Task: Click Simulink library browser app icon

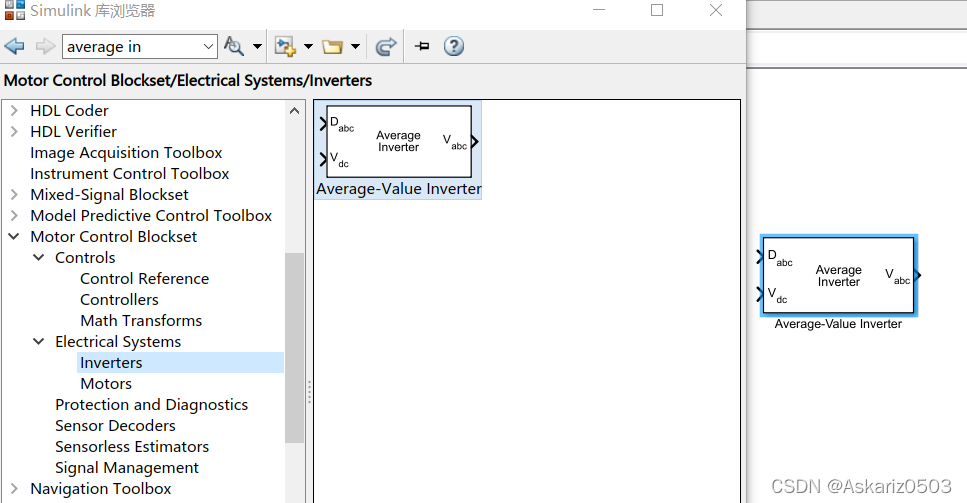Action: tap(15, 10)
